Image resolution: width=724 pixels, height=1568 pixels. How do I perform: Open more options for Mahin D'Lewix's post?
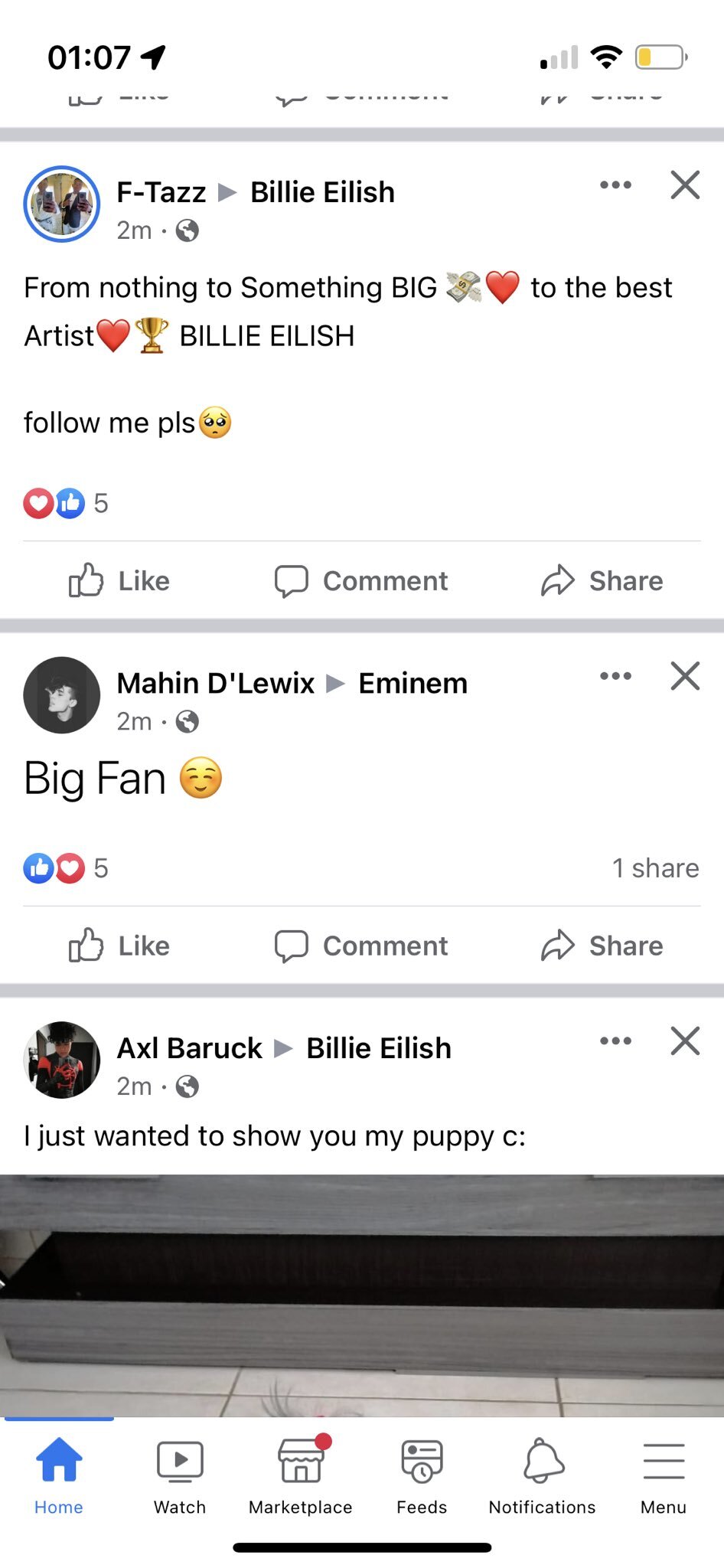point(615,676)
